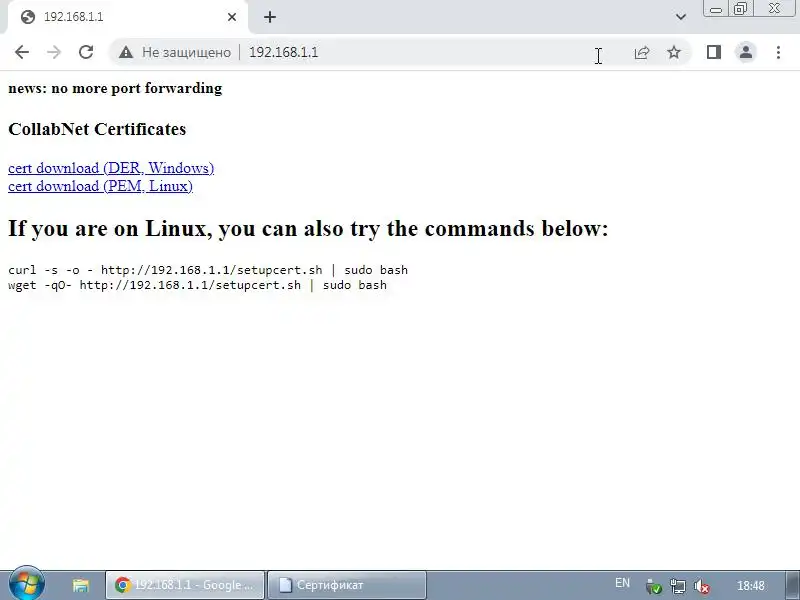
Task: Click the 'news: no more port forwarding' text
Action: (x=115, y=88)
